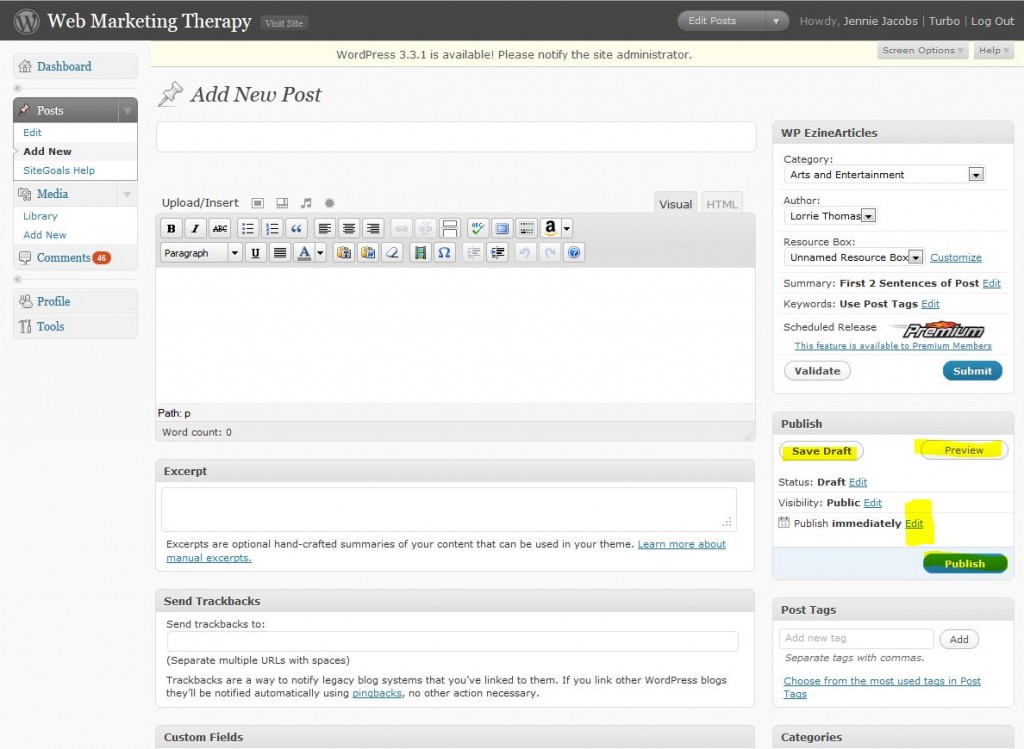This screenshot has width=1024, height=749.
Task: Run the spellchecker tool
Action: (477, 229)
